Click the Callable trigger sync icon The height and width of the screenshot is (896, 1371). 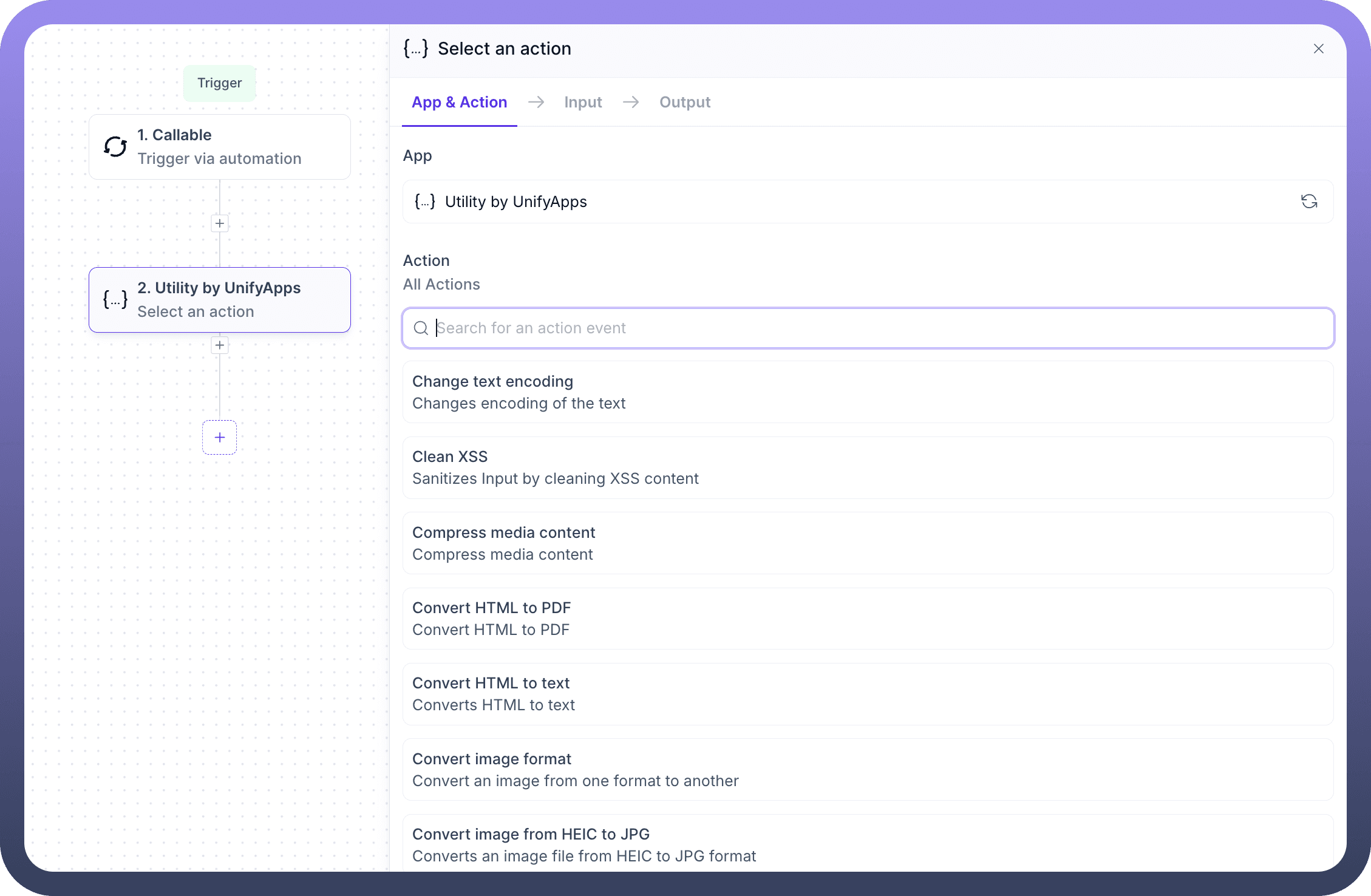tap(115, 146)
